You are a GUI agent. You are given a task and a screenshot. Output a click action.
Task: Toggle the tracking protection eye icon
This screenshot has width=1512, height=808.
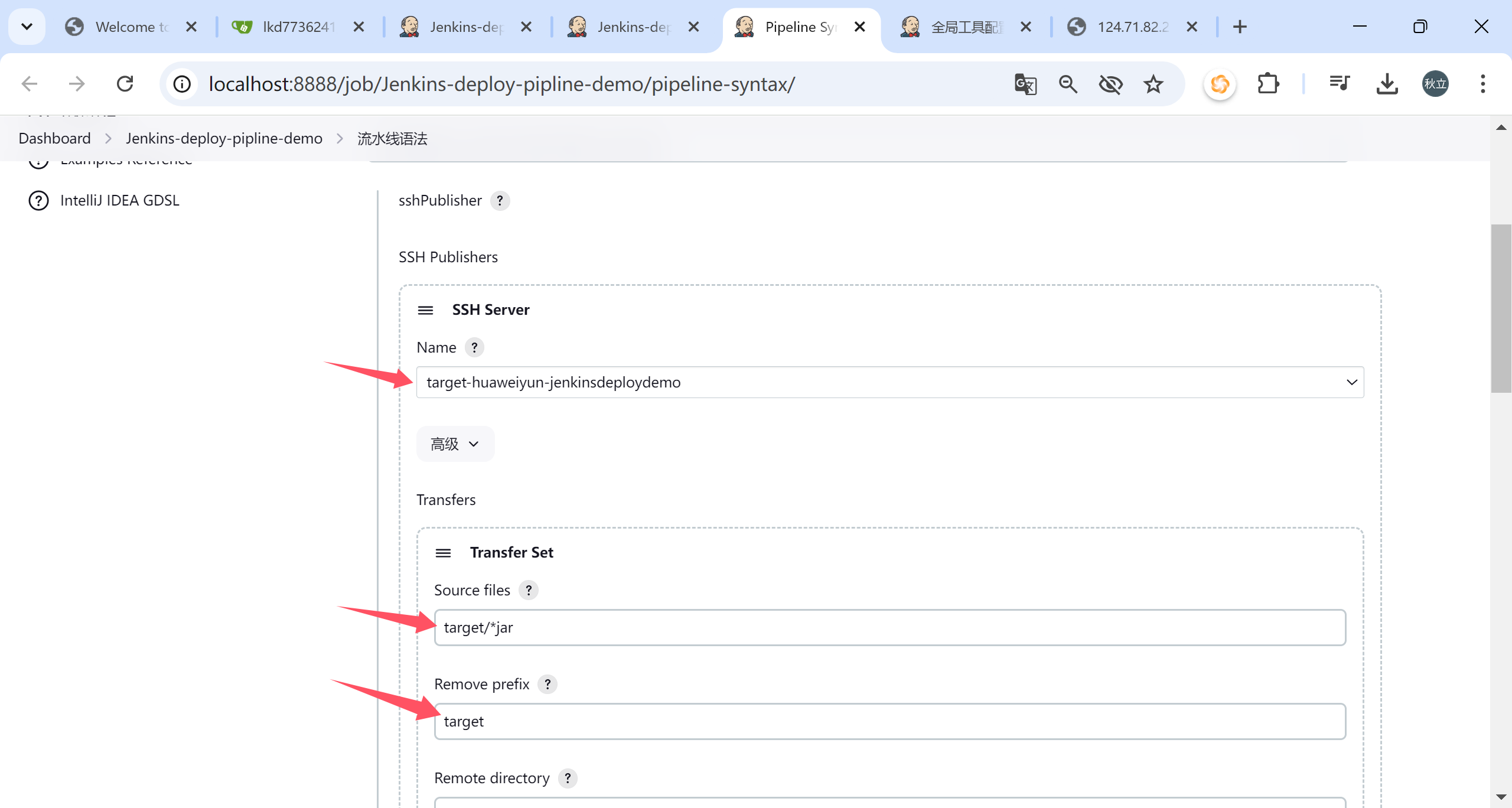[x=1110, y=84]
